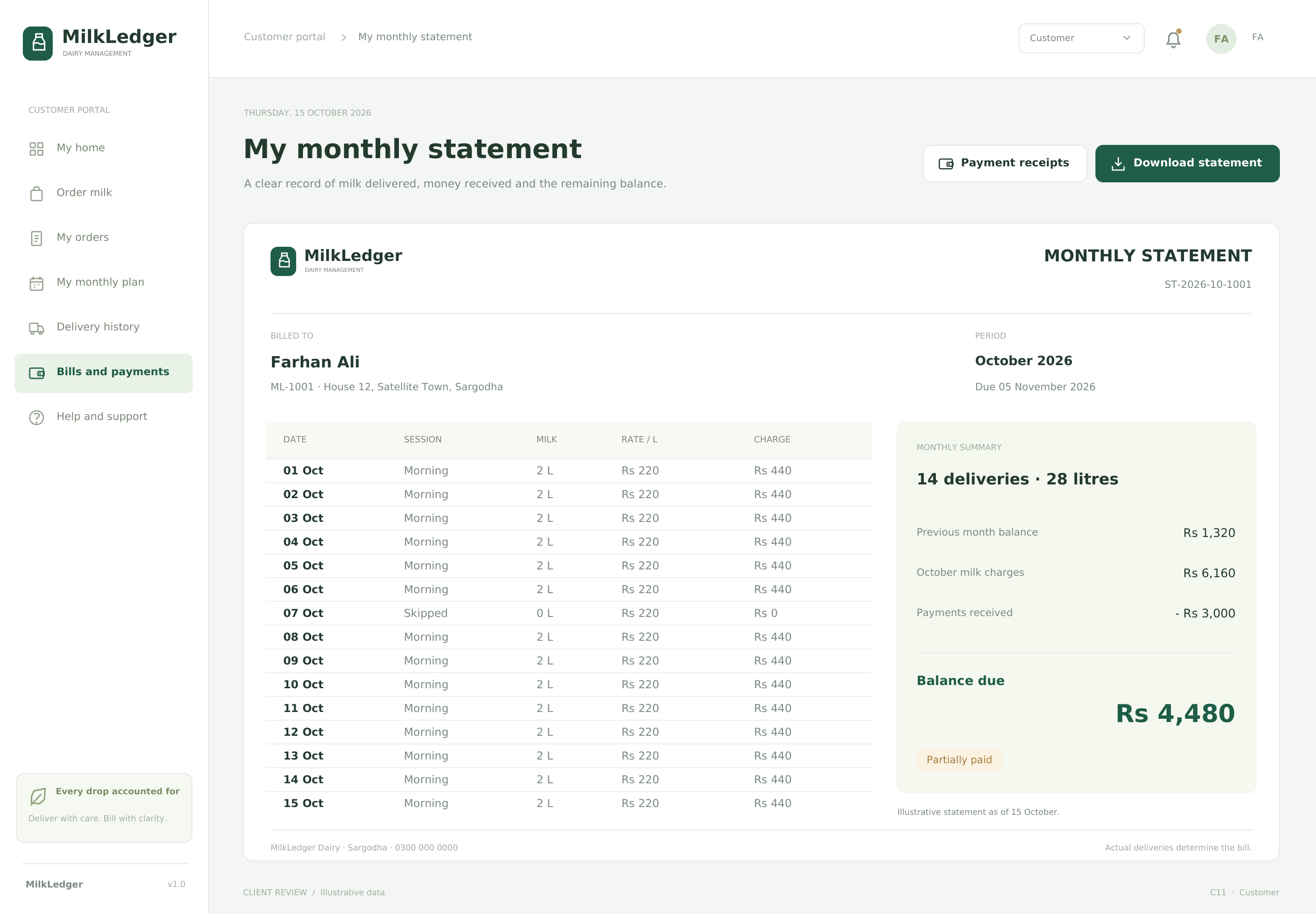1316x914 pixels.
Task: Open Order milk page
Action: point(104,193)
